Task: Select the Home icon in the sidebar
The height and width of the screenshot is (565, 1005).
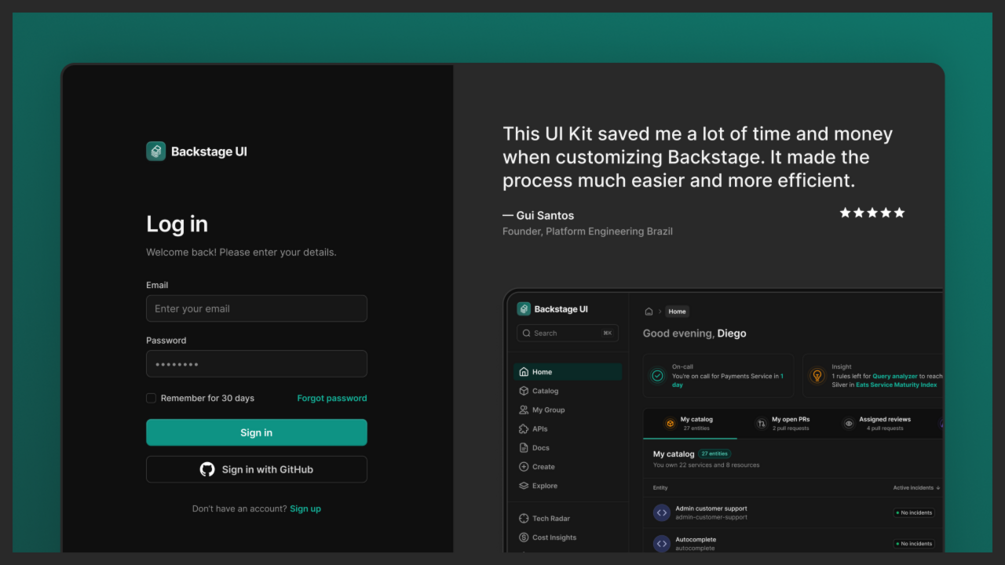Action: 524,372
